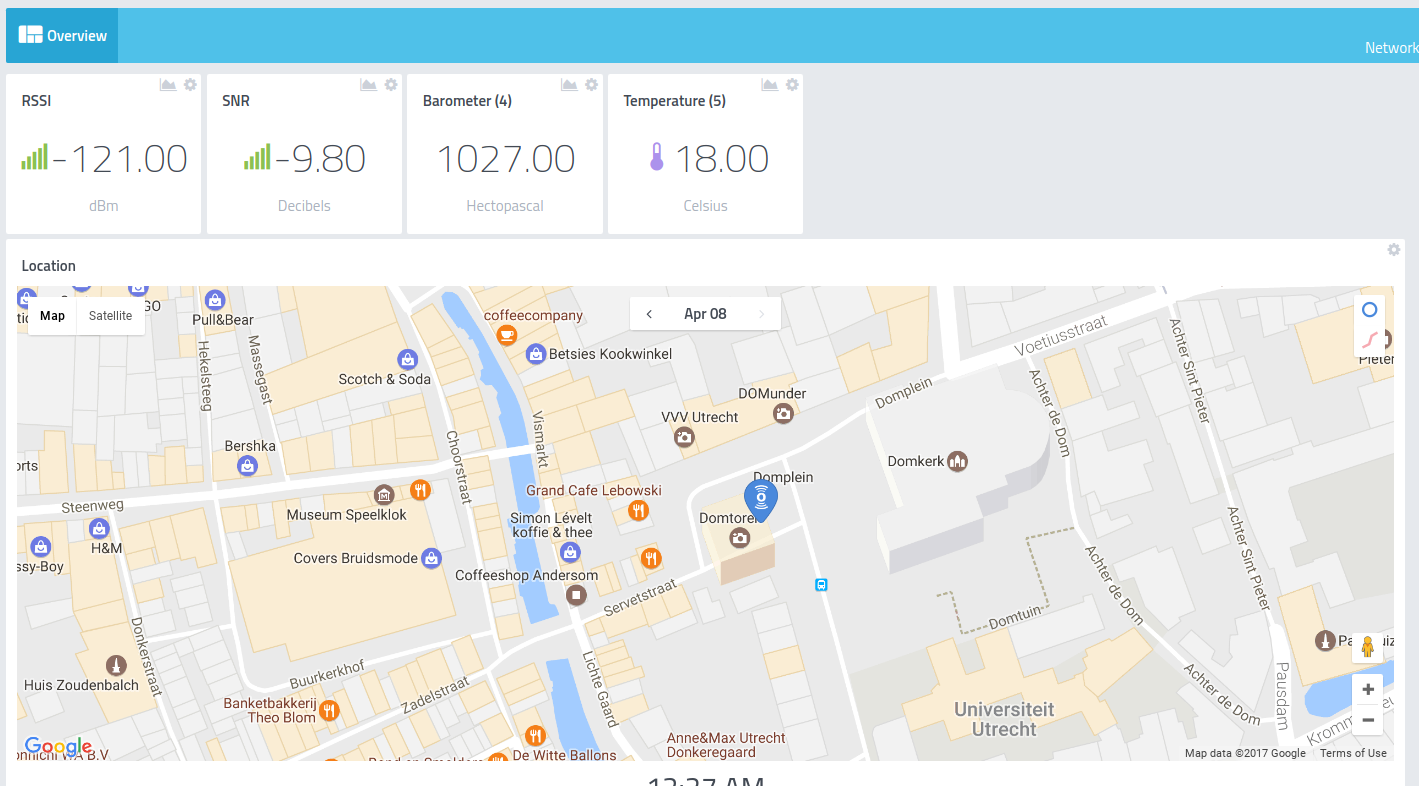Viewport: 1419px width, 786px height.
Task: Select the blue device location marker
Action: pos(761,500)
